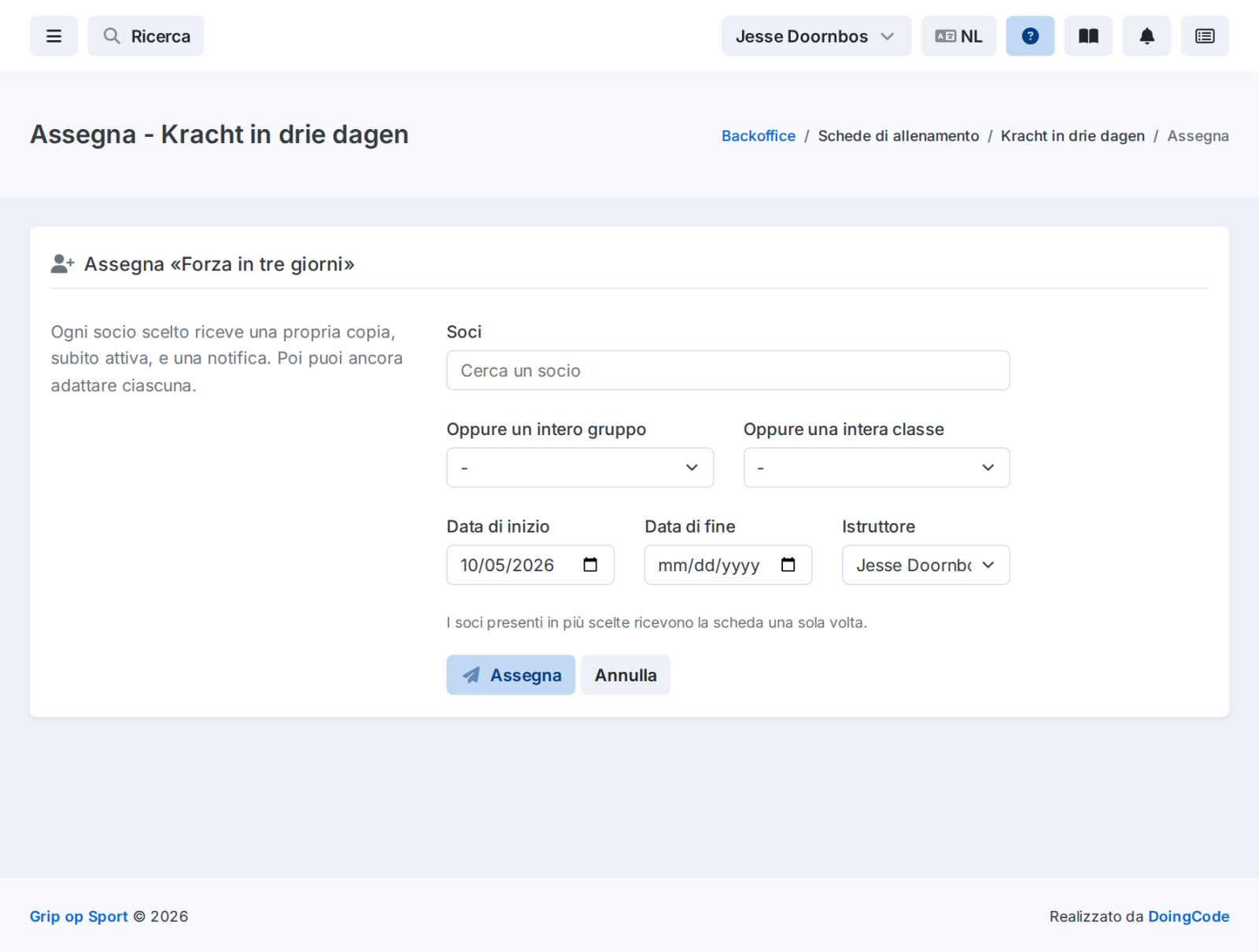The width and height of the screenshot is (1259, 952).
Task: Go to the Backoffice breadcrumb link
Action: (x=759, y=136)
